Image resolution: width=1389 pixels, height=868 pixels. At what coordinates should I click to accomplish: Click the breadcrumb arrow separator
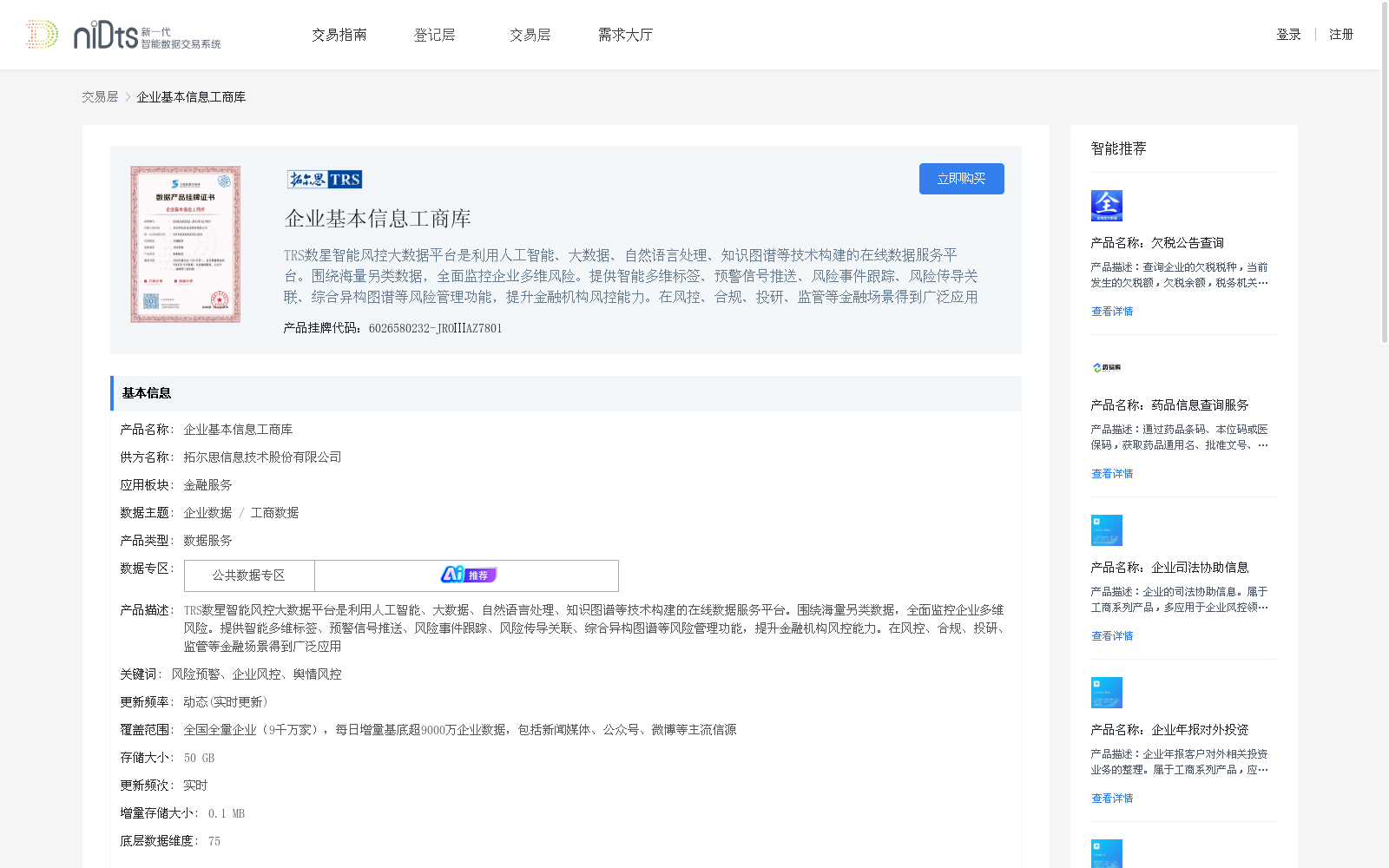tap(128, 97)
